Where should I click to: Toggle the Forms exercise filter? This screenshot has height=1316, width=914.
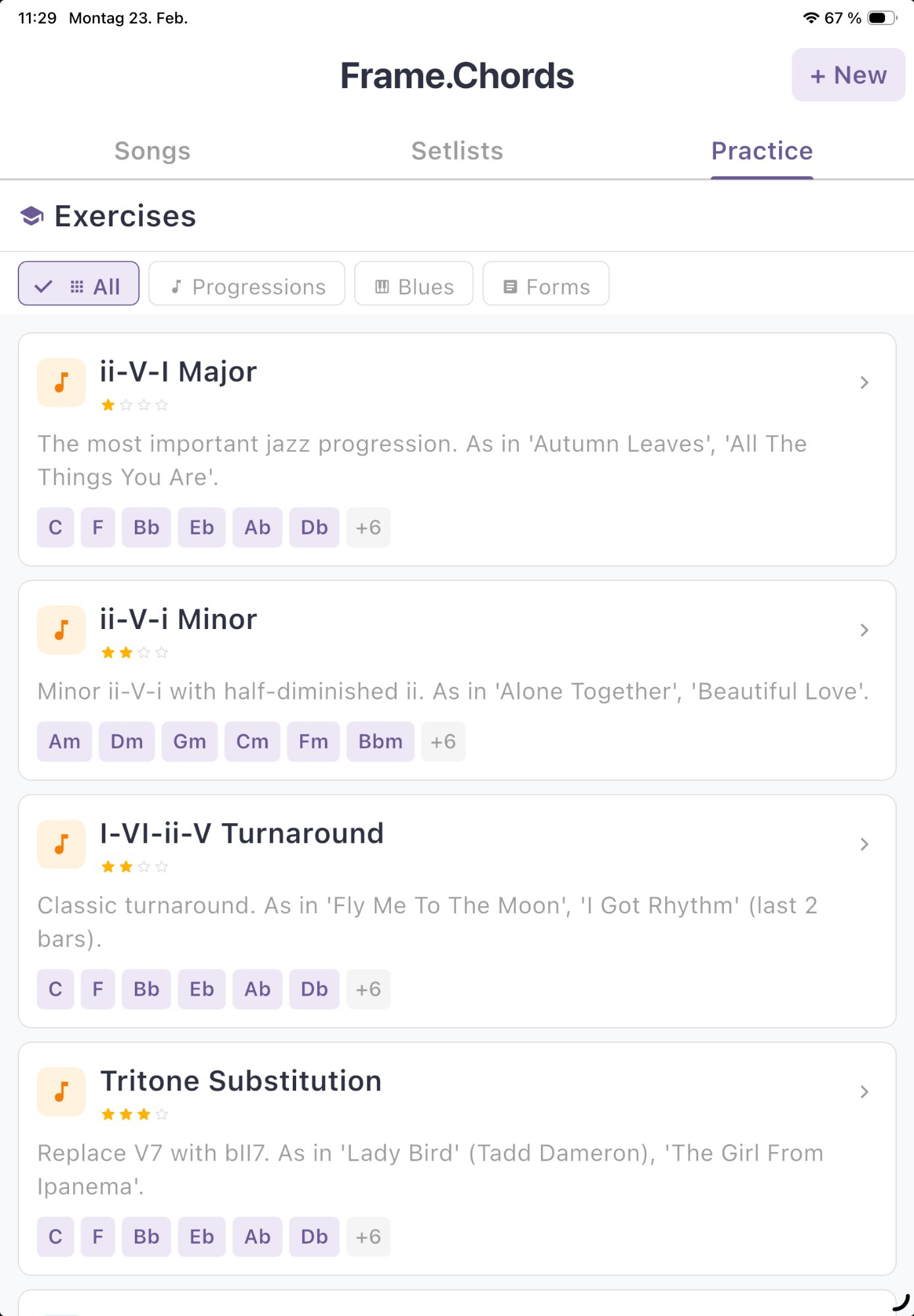(546, 285)
